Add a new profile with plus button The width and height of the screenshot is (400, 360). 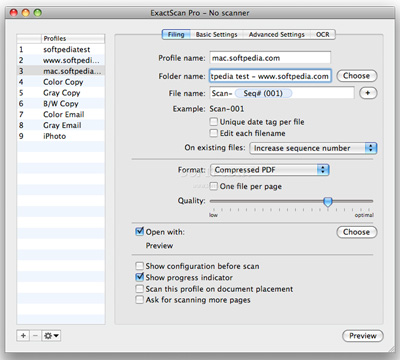pyautogui.click(x=23, y=335)
